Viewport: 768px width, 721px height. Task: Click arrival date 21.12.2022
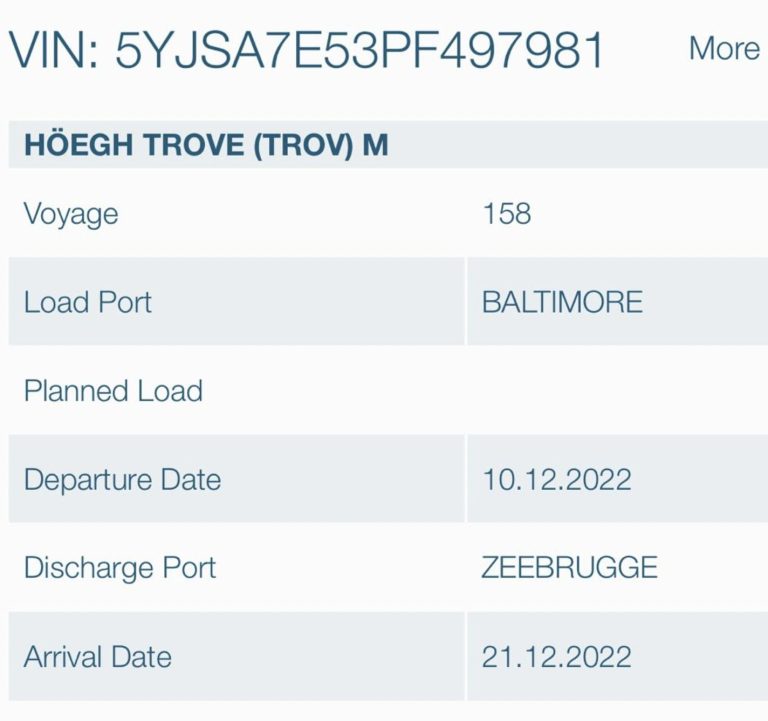pyautogui.click(x=557, y=657)
